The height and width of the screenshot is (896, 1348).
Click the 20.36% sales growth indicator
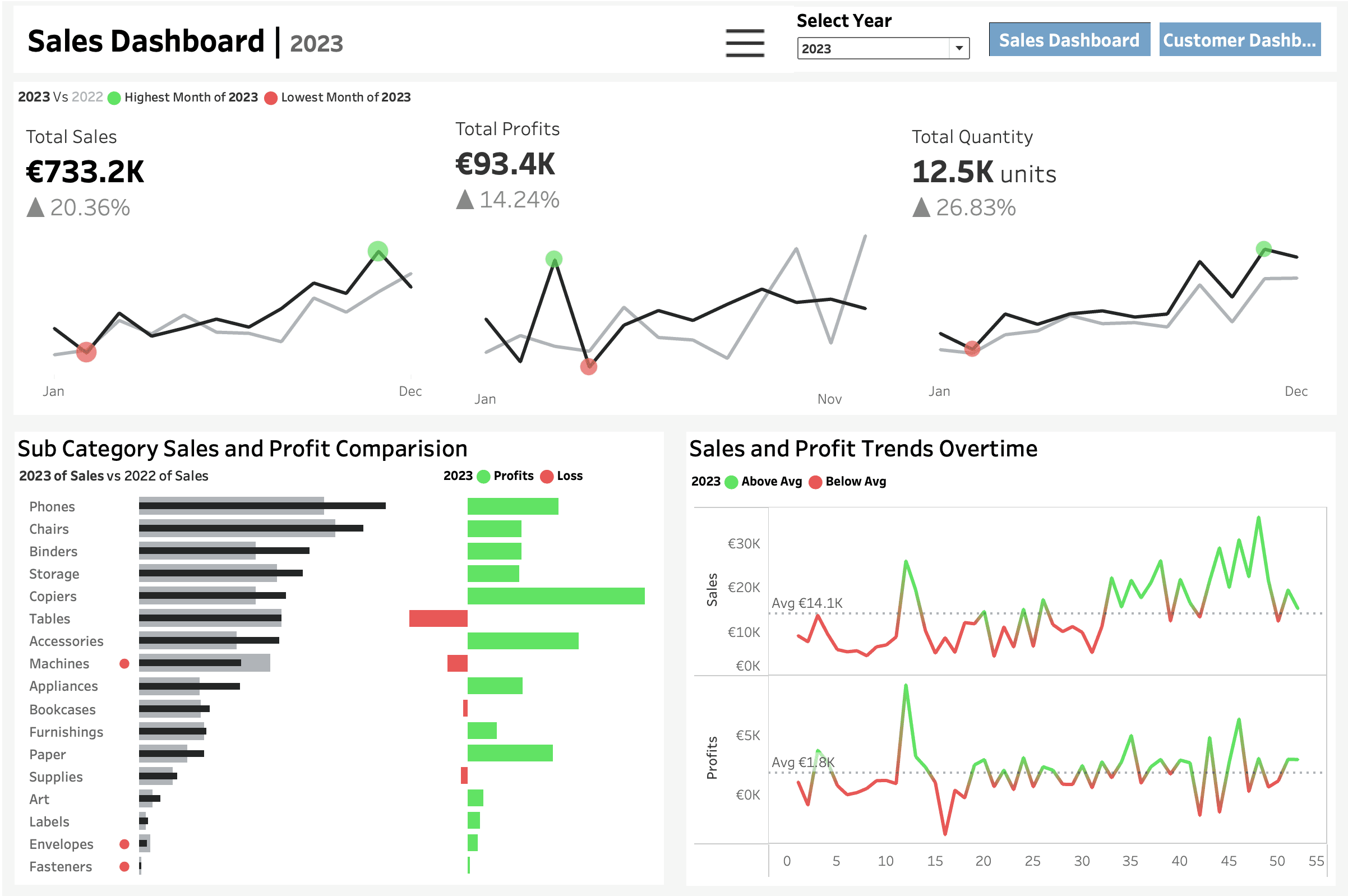(79, 207)
